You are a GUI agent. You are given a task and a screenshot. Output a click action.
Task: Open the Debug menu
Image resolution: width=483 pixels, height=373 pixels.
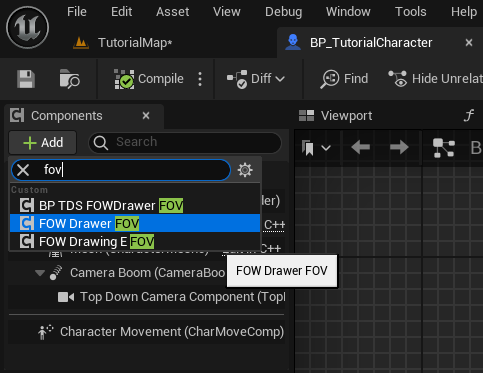click(284, 12)
